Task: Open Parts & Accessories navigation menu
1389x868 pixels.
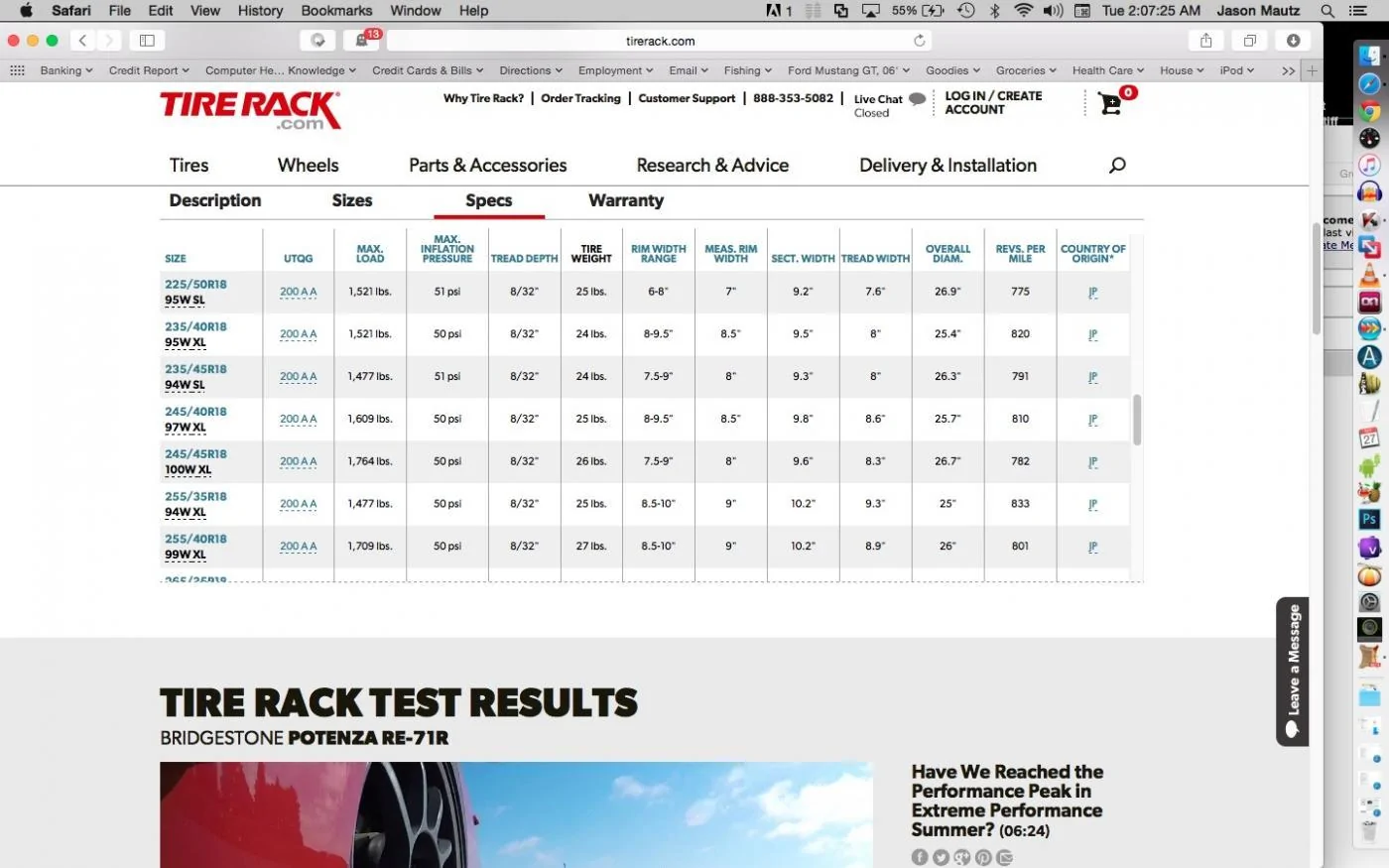Action: [x=488, y=165]
